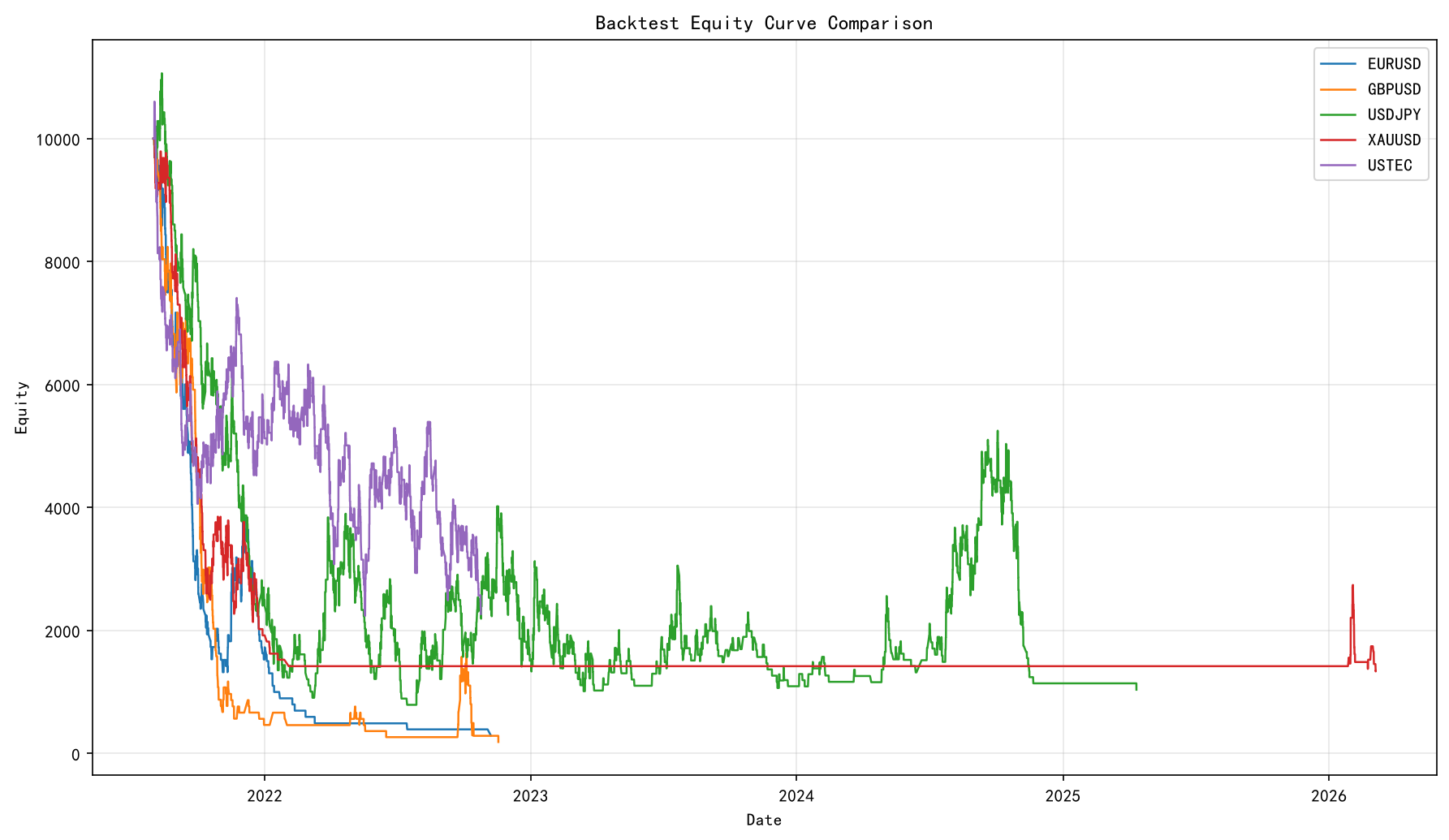Click the 2025 x-axis tick label

point(1063,796)
